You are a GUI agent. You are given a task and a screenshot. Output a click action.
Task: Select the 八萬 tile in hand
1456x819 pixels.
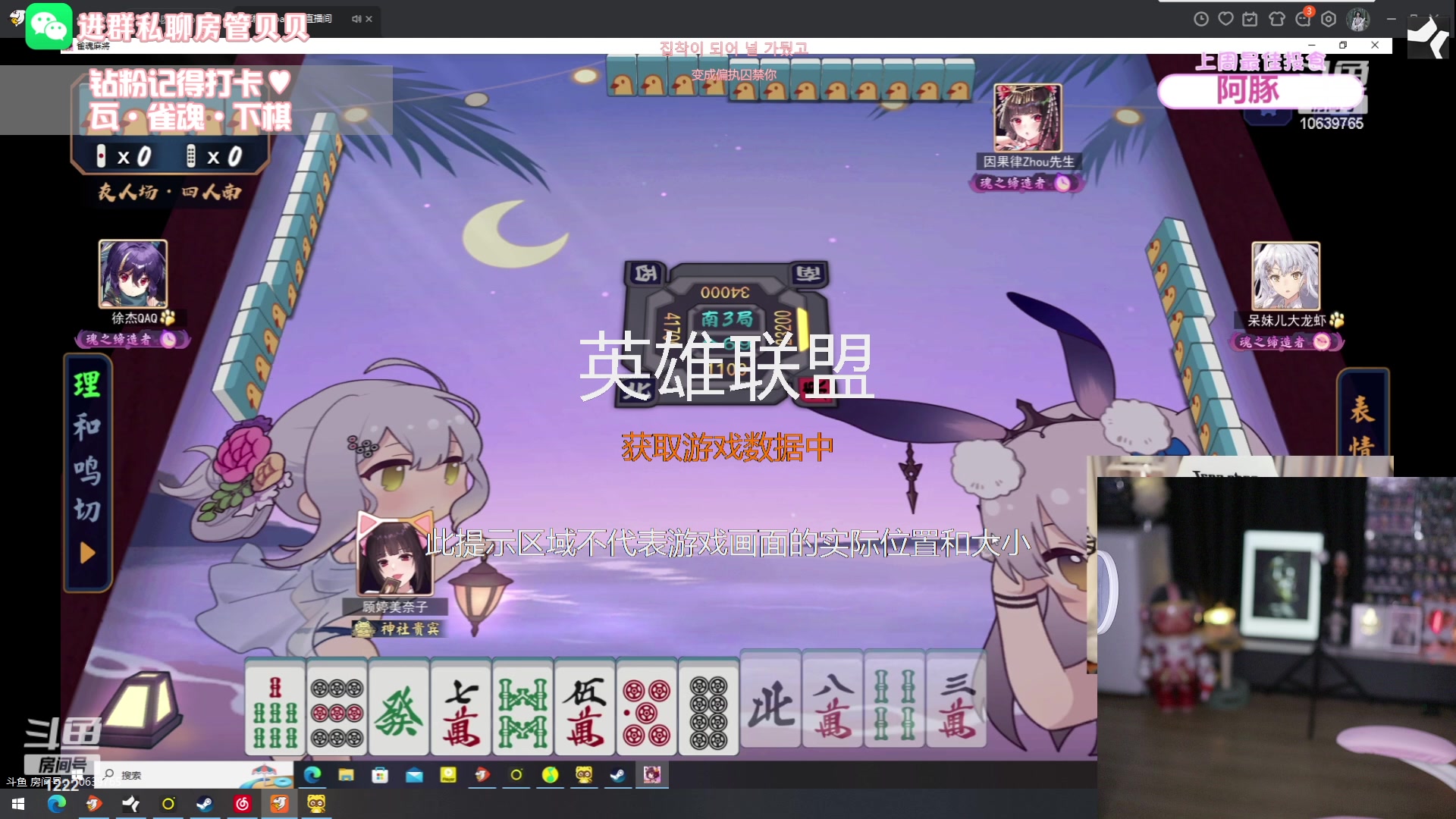pos(833,700)
